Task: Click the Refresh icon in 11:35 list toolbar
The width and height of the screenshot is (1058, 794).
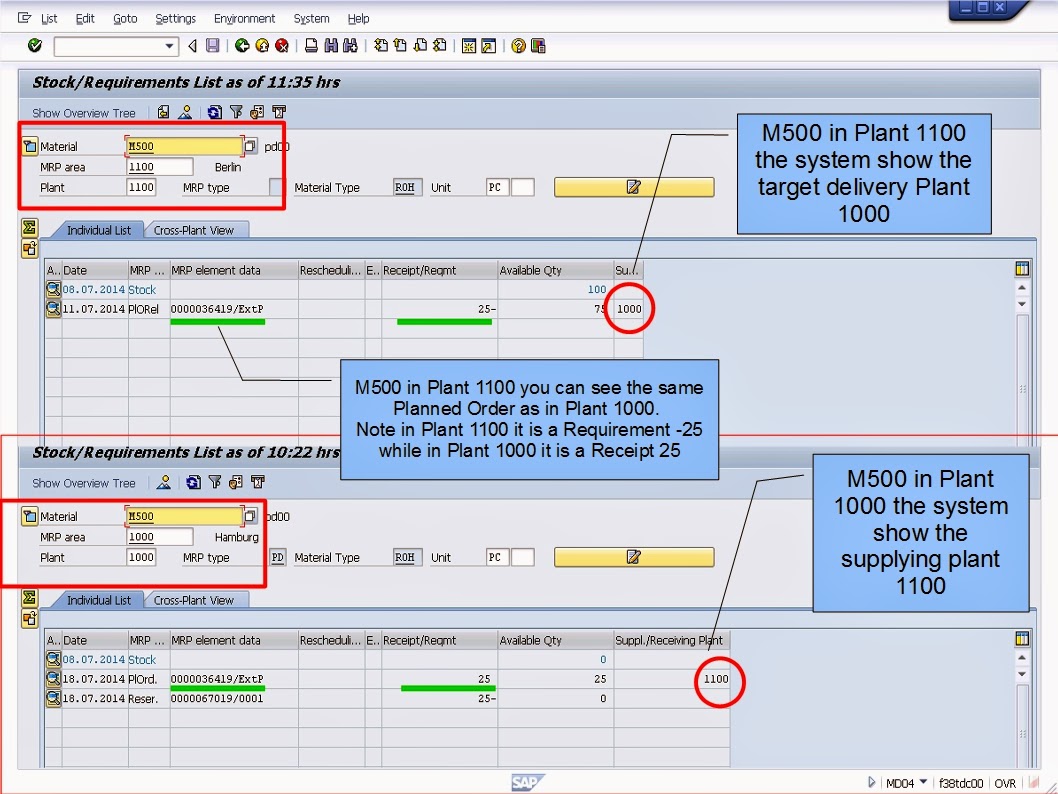Action: pos(215,112)
